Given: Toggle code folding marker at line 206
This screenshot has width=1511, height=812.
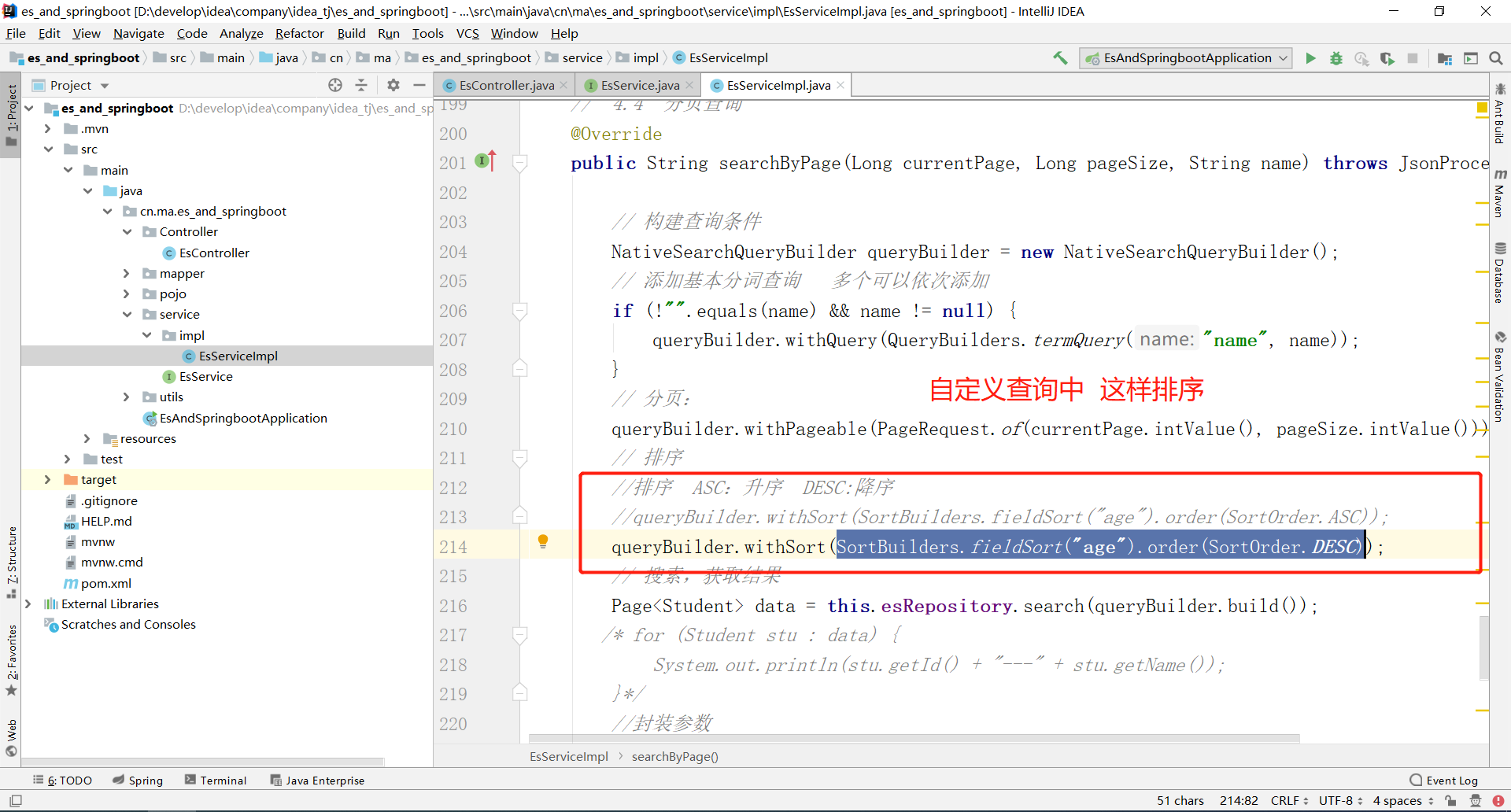Looking at the screenshot, I should pos(519,311).
